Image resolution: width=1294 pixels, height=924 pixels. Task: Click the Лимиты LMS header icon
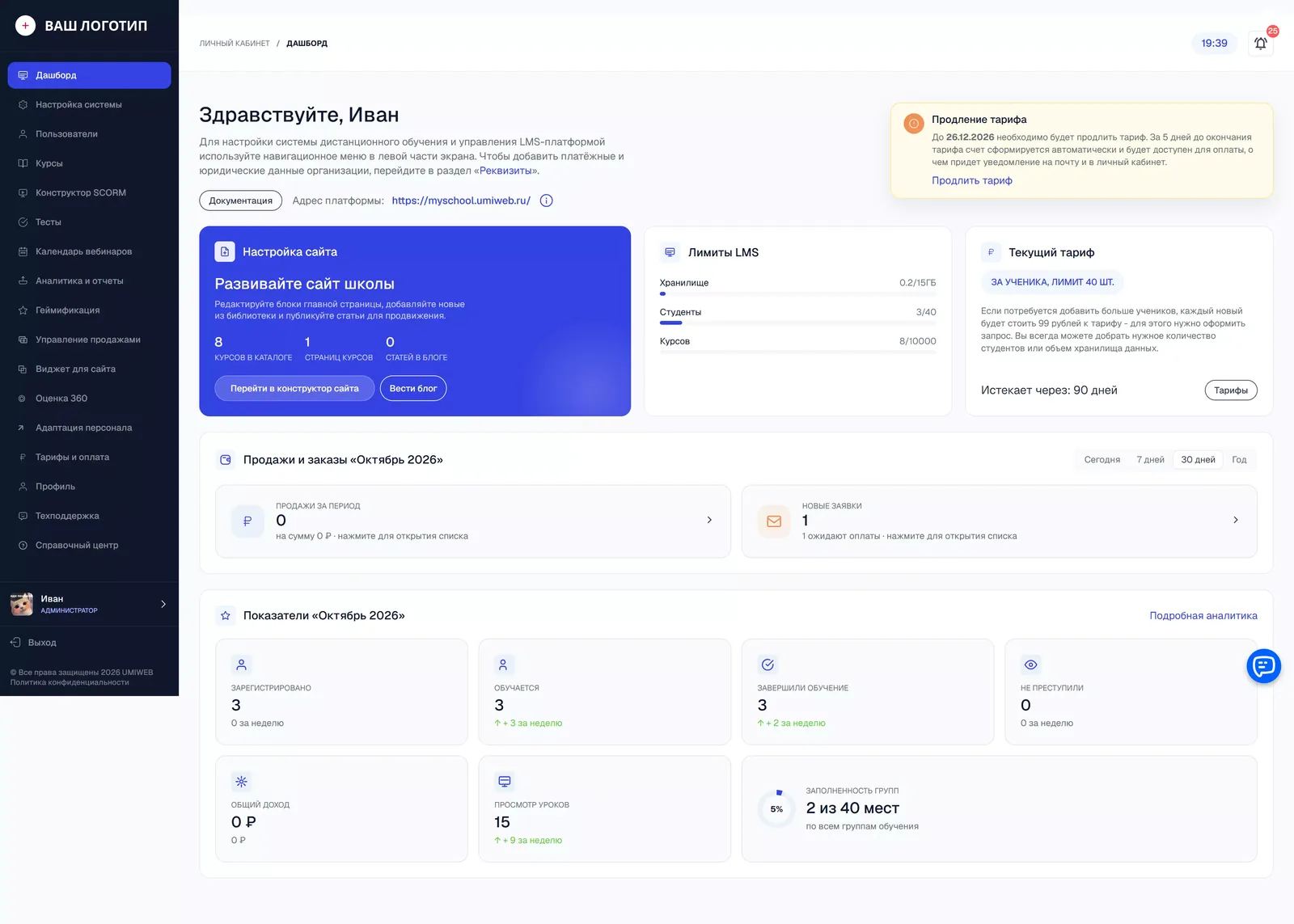click(x=670, y=252)
